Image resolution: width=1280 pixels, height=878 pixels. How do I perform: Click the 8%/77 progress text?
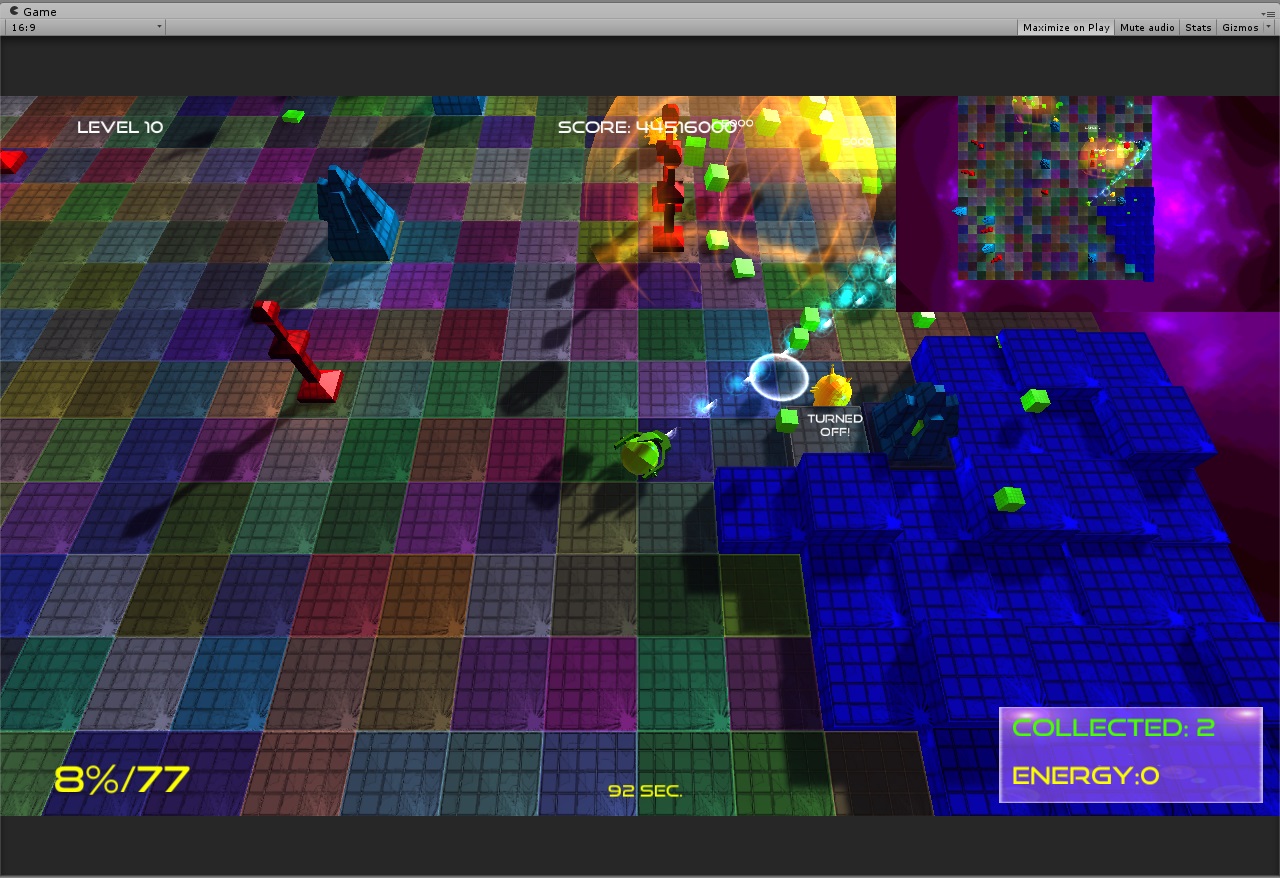tap(122, 779)
